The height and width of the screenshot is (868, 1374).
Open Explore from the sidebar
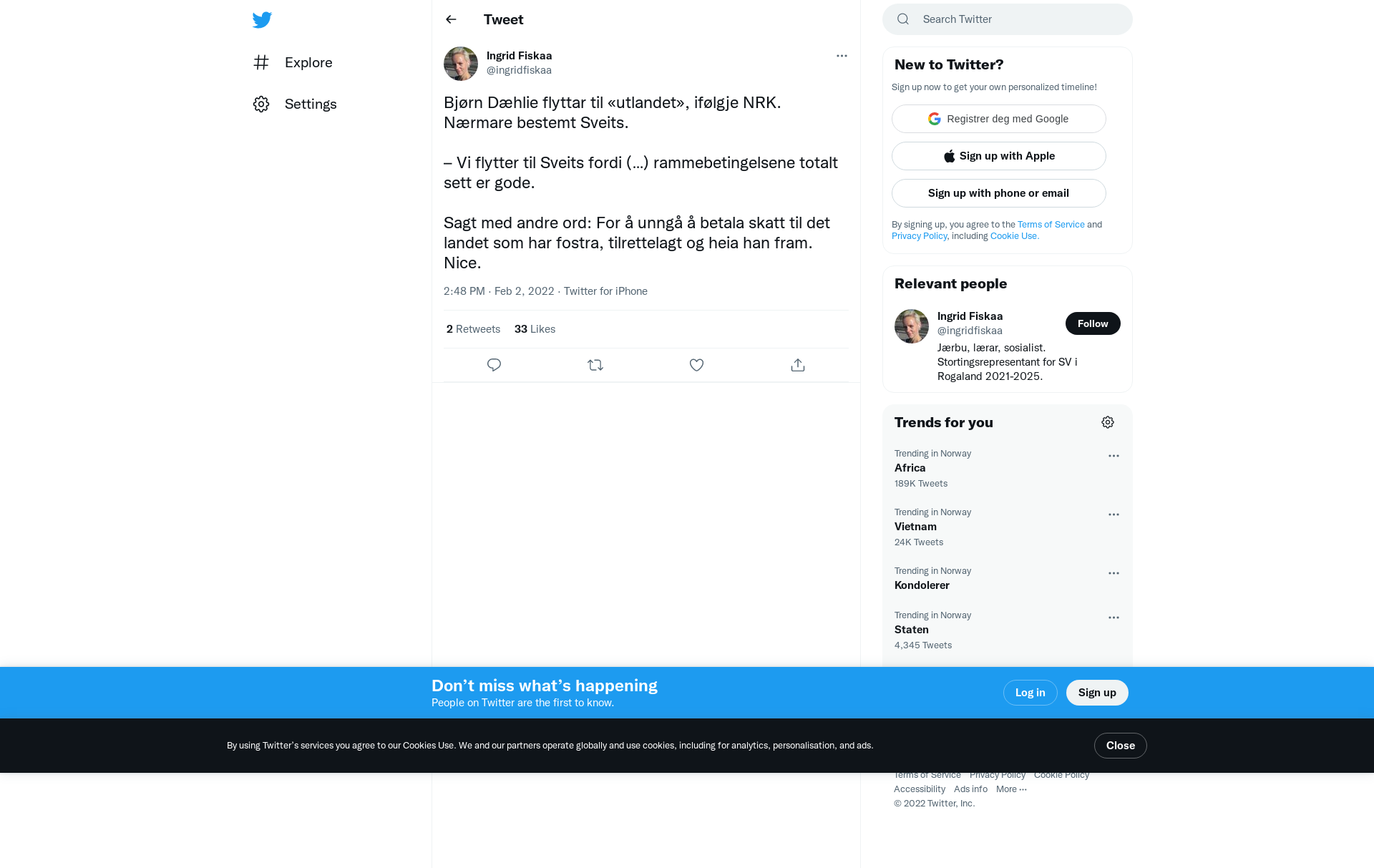[293, 62]
